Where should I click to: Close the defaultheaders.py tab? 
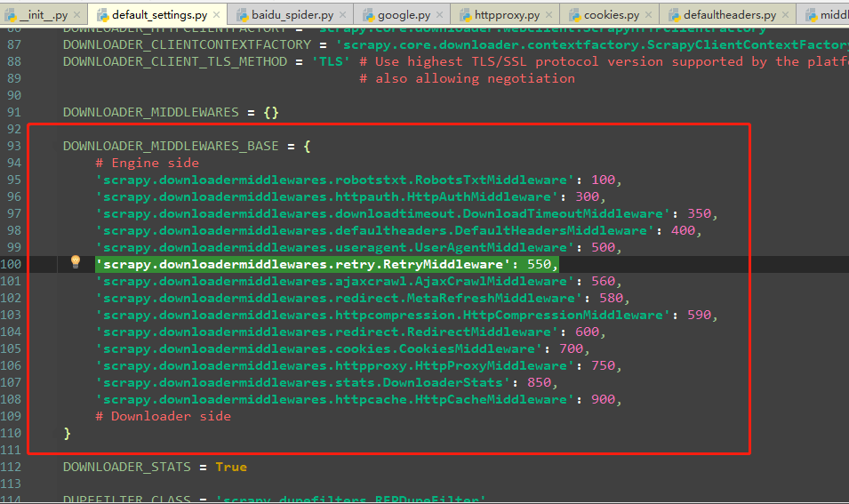pyautogui.click(x=786, y=15)
